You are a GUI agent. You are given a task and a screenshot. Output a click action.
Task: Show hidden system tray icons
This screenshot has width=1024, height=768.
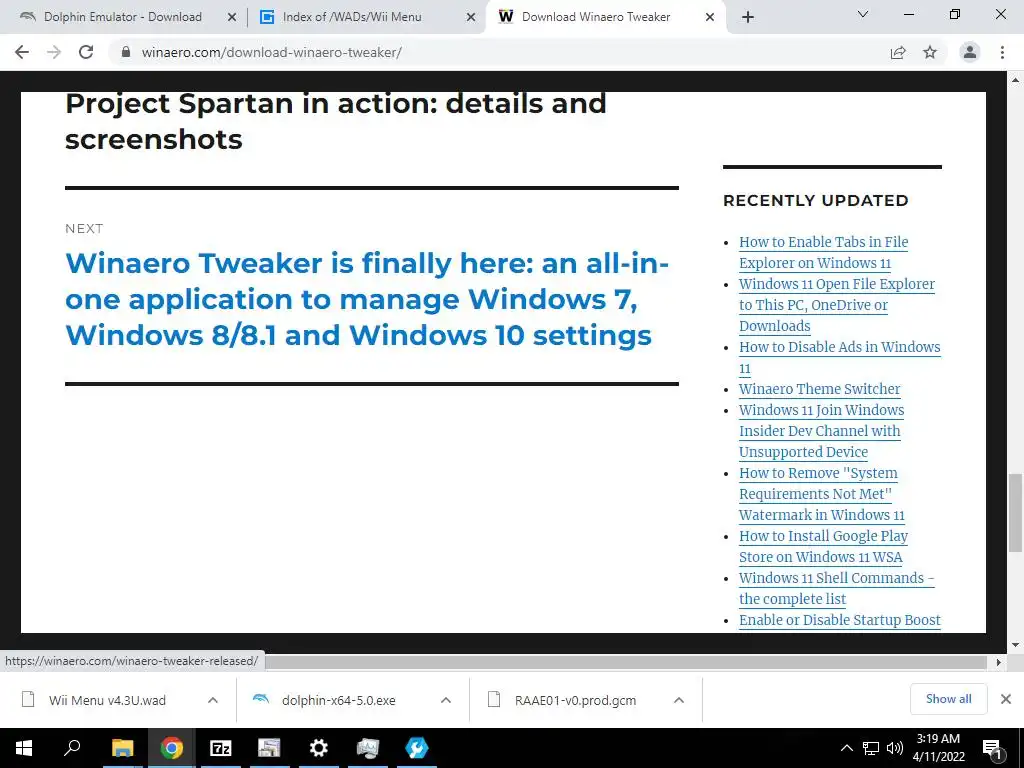(x=846, y=748)
